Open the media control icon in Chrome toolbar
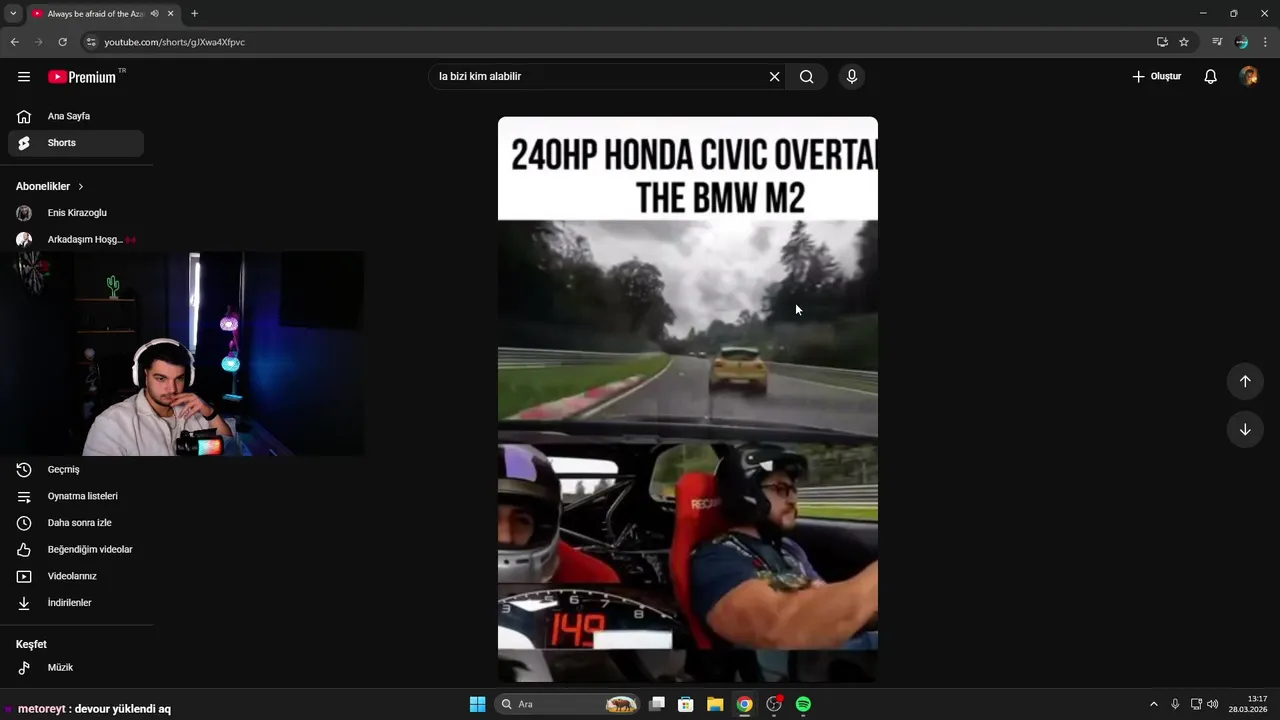The height and width of the screenshot is (720, 1280). click(1217, 42)
